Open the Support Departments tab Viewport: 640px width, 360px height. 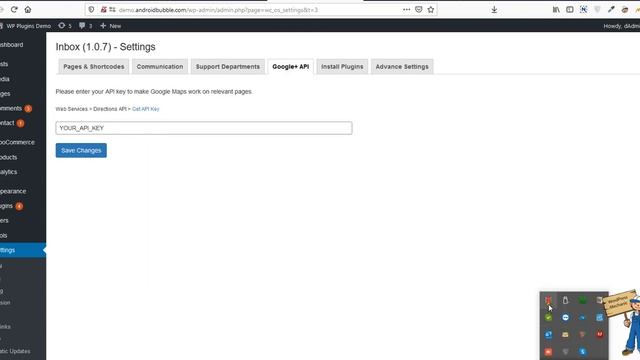tap(227, 67)
